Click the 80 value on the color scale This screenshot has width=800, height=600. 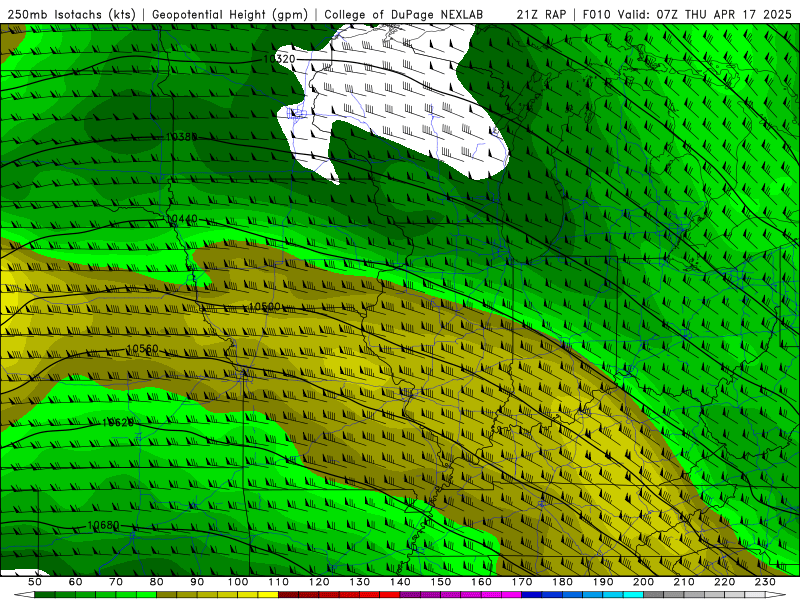157,582
